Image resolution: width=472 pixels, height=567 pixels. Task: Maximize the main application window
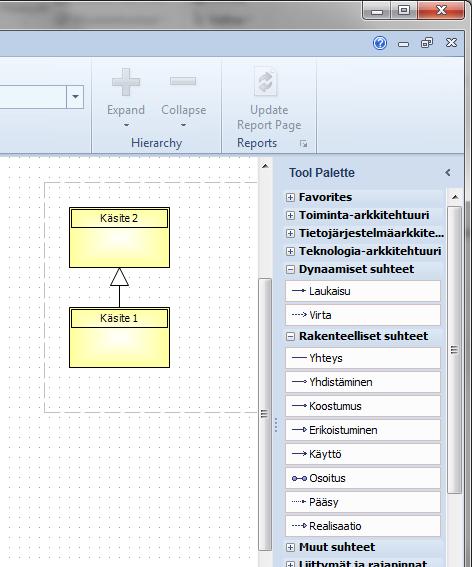pos(404,10)
